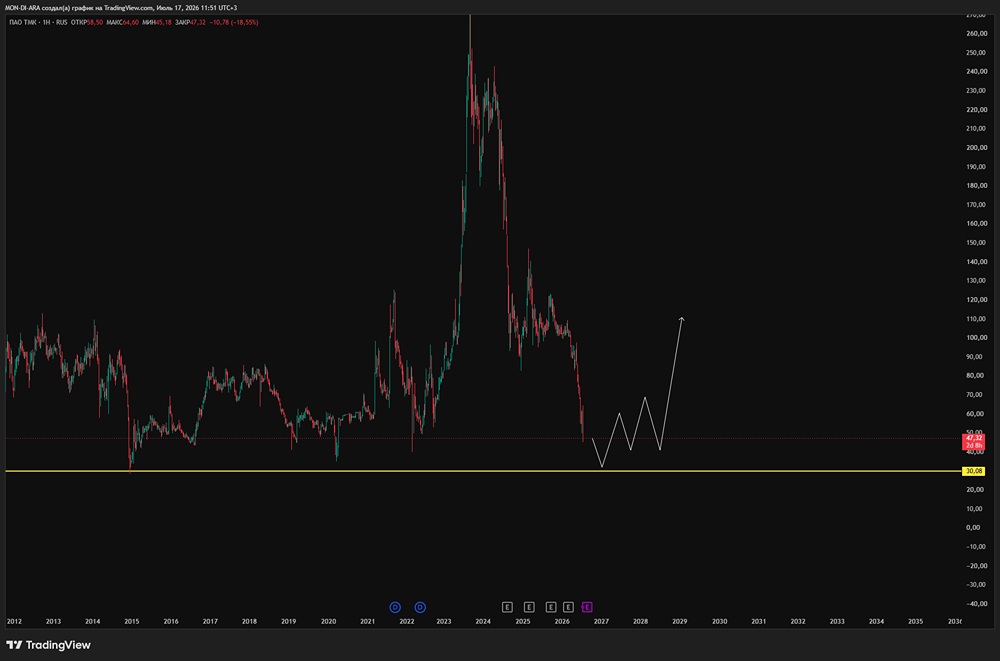
Task: Click the TradingView logo
Action: tap(48, 645)
